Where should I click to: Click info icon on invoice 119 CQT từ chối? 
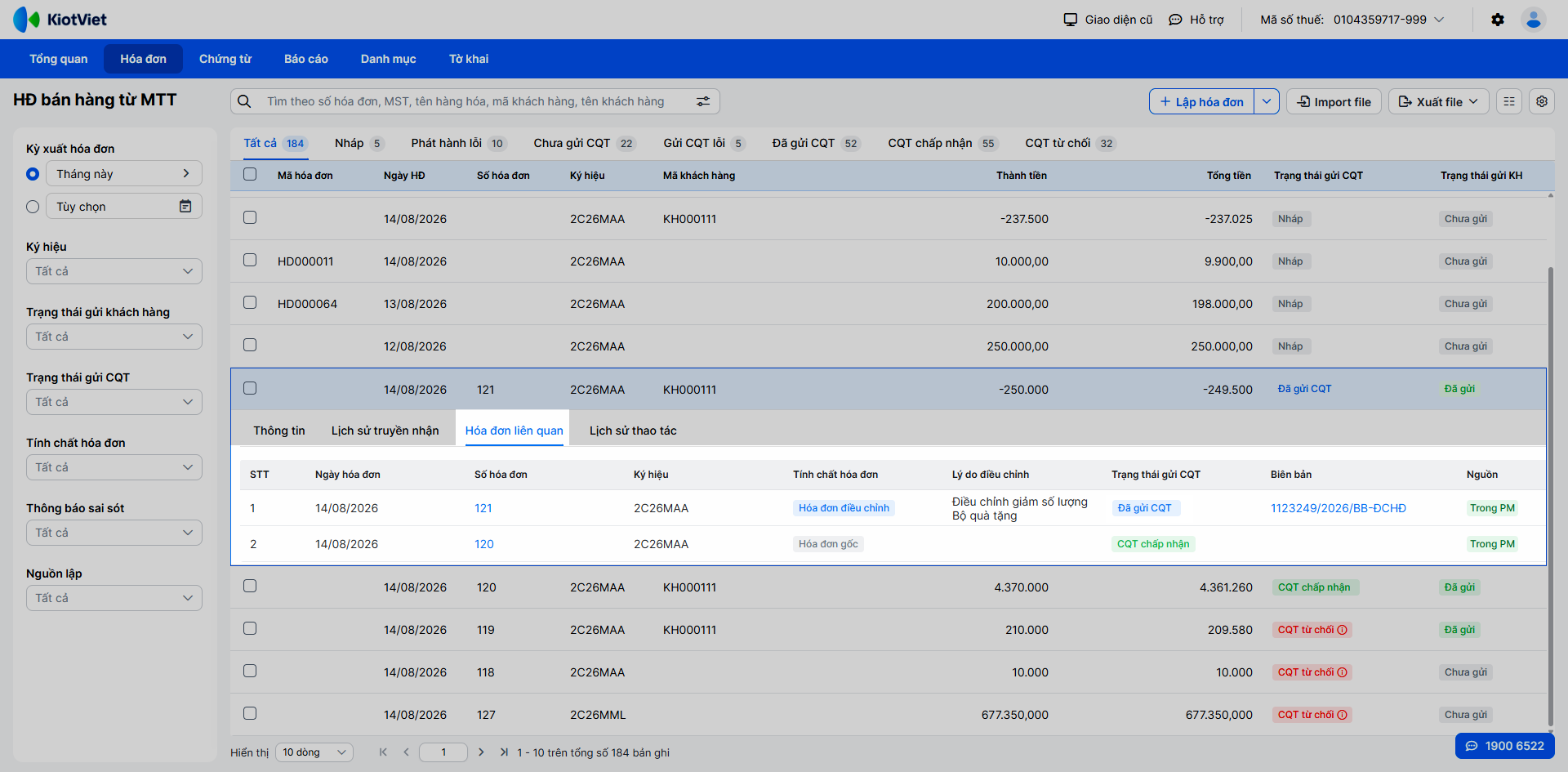pos(1342,630)
